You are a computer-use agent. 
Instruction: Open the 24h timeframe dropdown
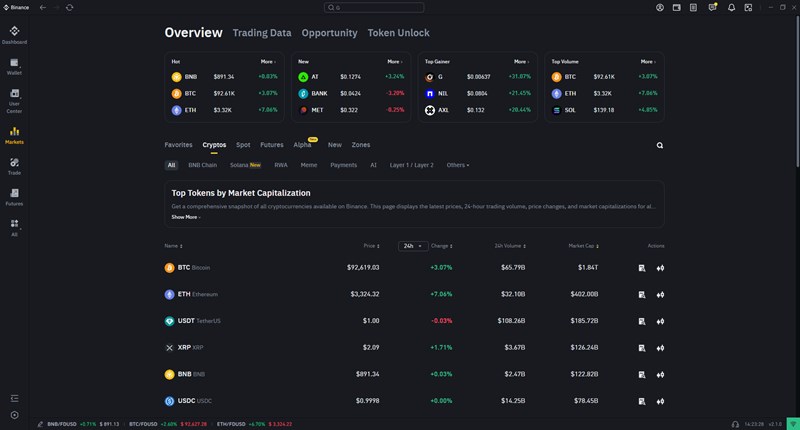pos(413,245)
